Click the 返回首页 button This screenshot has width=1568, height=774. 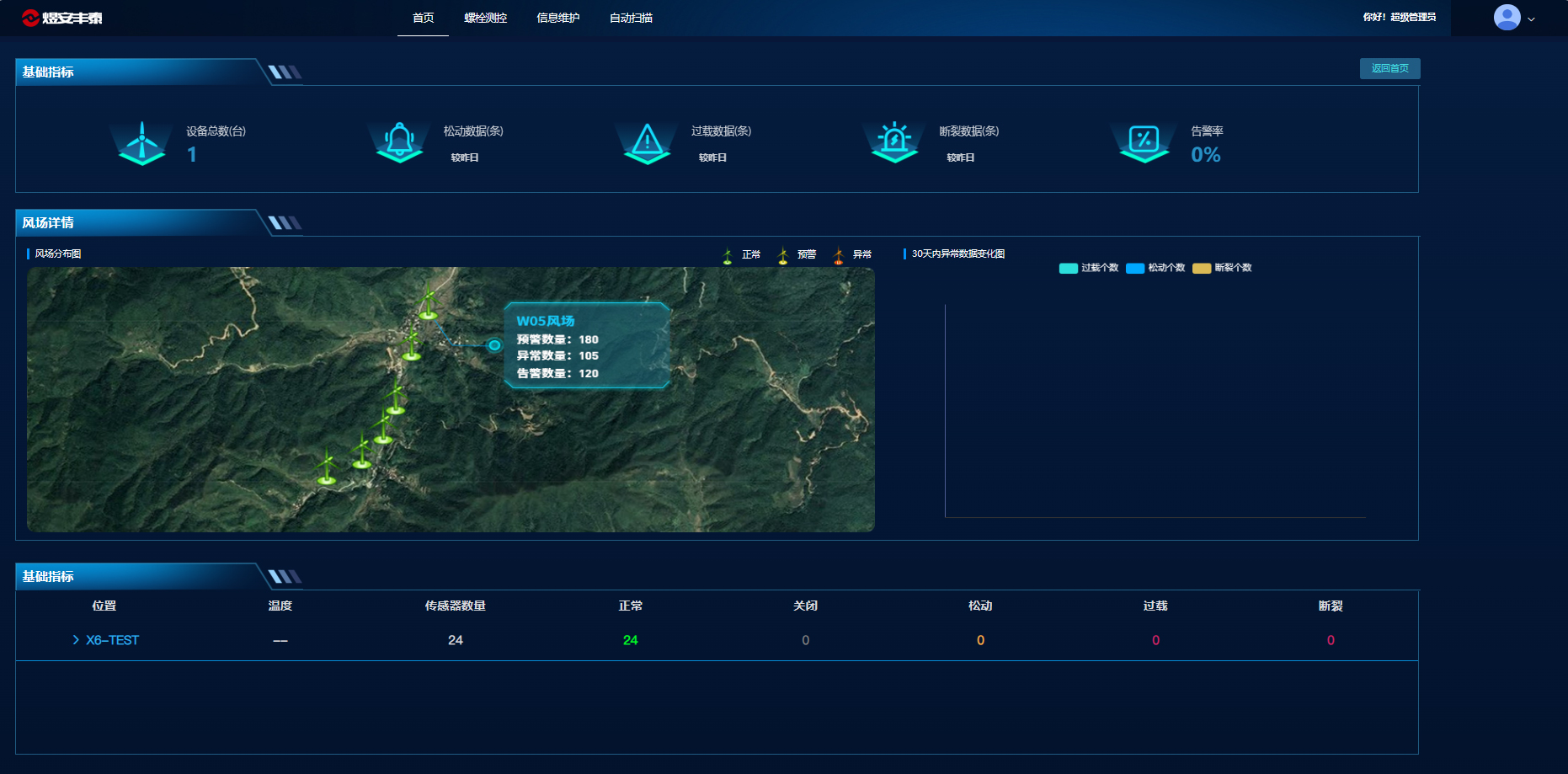pos(1389,68)
